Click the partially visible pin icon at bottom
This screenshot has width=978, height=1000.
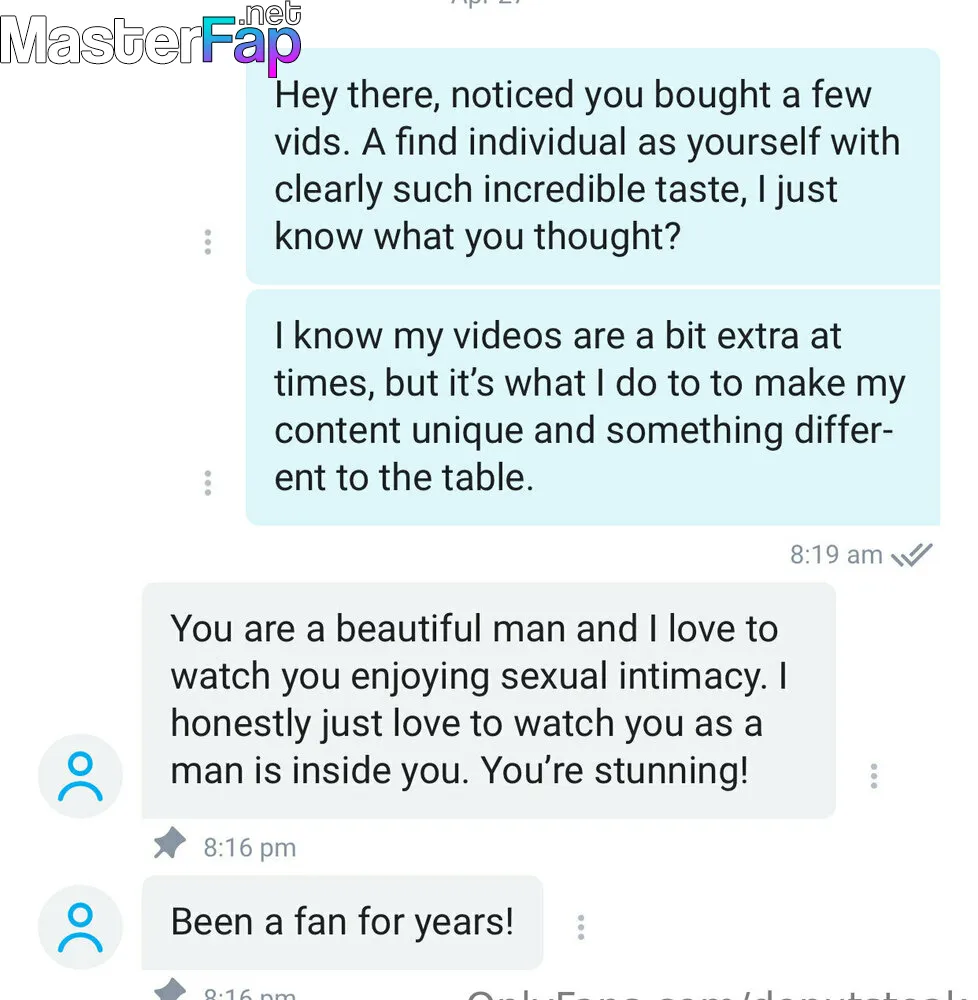(x=170, y=989)
